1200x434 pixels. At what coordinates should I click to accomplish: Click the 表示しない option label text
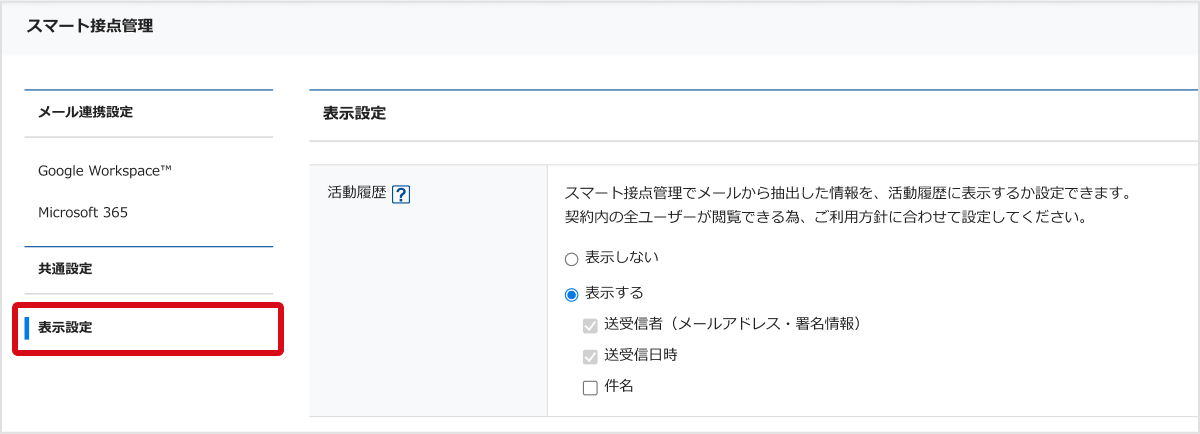click(621, 258)
